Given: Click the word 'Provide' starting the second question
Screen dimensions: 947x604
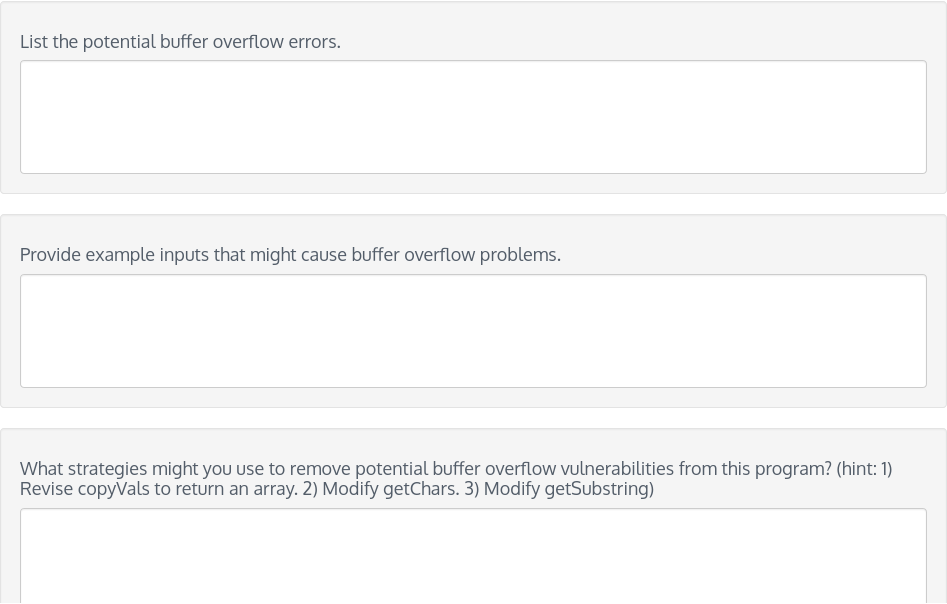Looking at the screenshot, I should (x=50, y=255).
